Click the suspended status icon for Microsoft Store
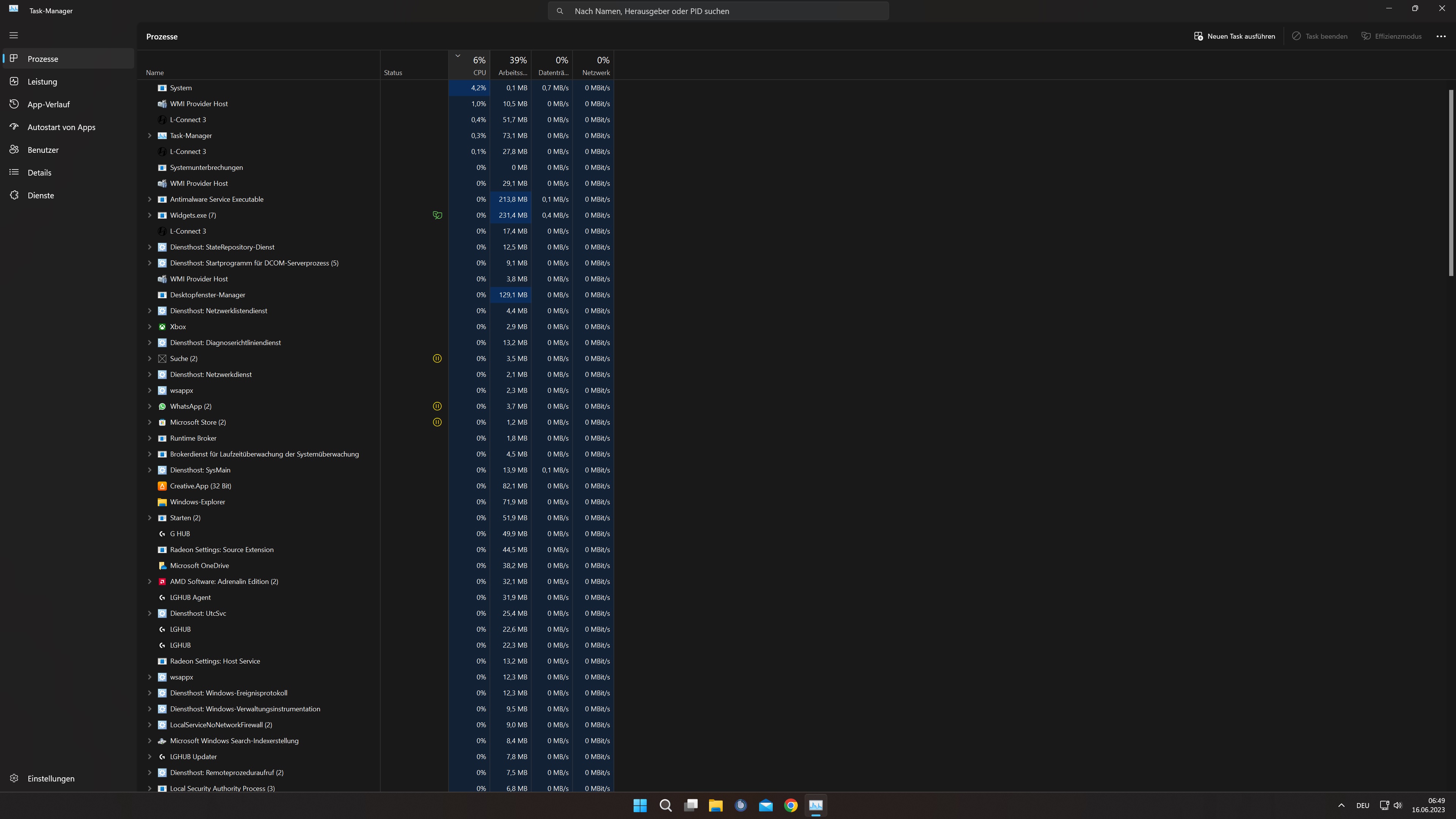The width and height of the screenshot is (1456, 819). pyautogui.click(x=437, y=422)
